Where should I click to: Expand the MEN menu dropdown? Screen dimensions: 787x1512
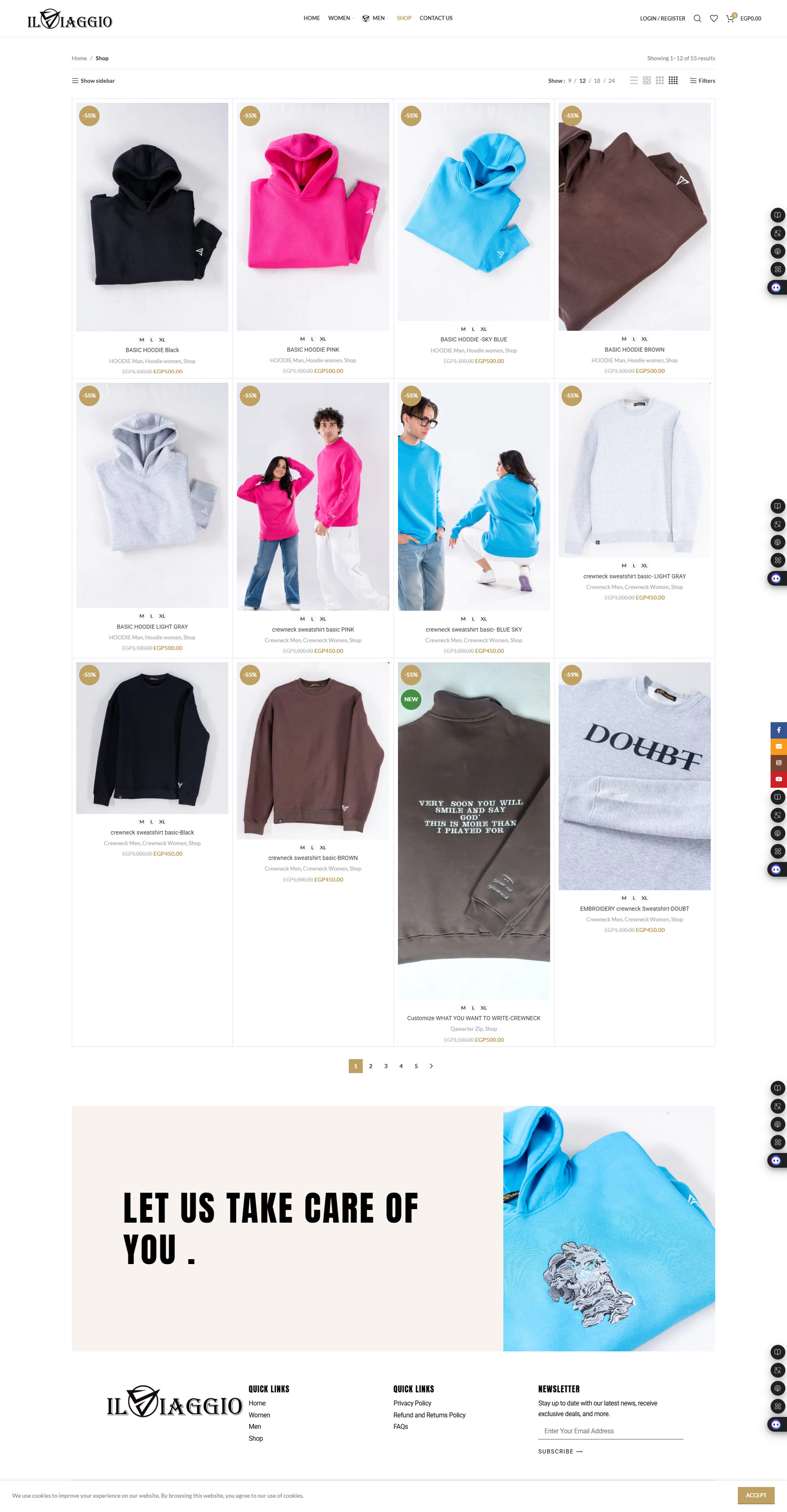tap(376, 18)
